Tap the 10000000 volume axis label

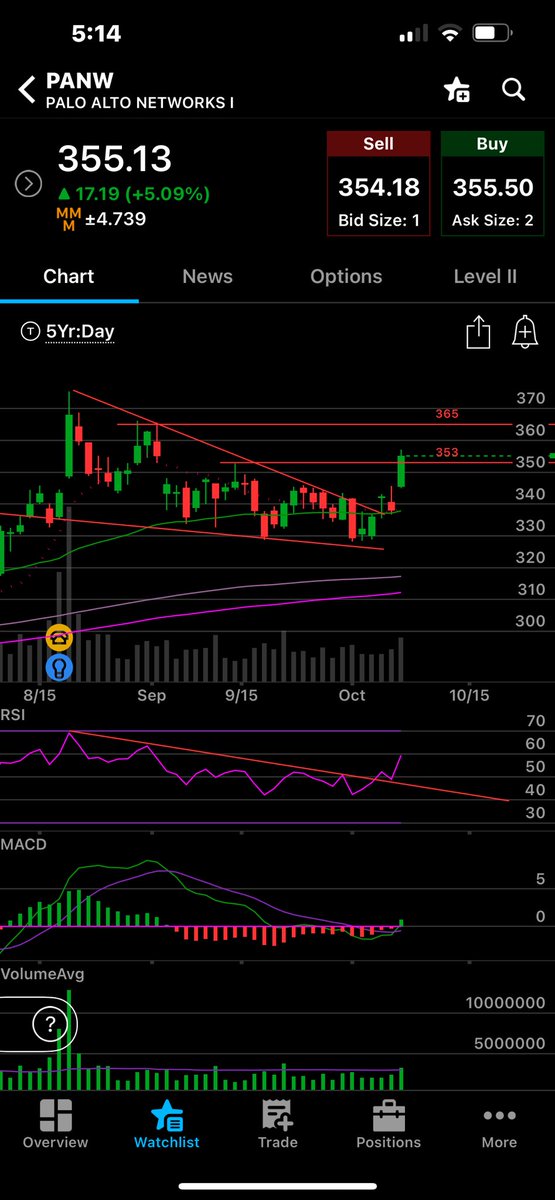[x=506, y=1002]
